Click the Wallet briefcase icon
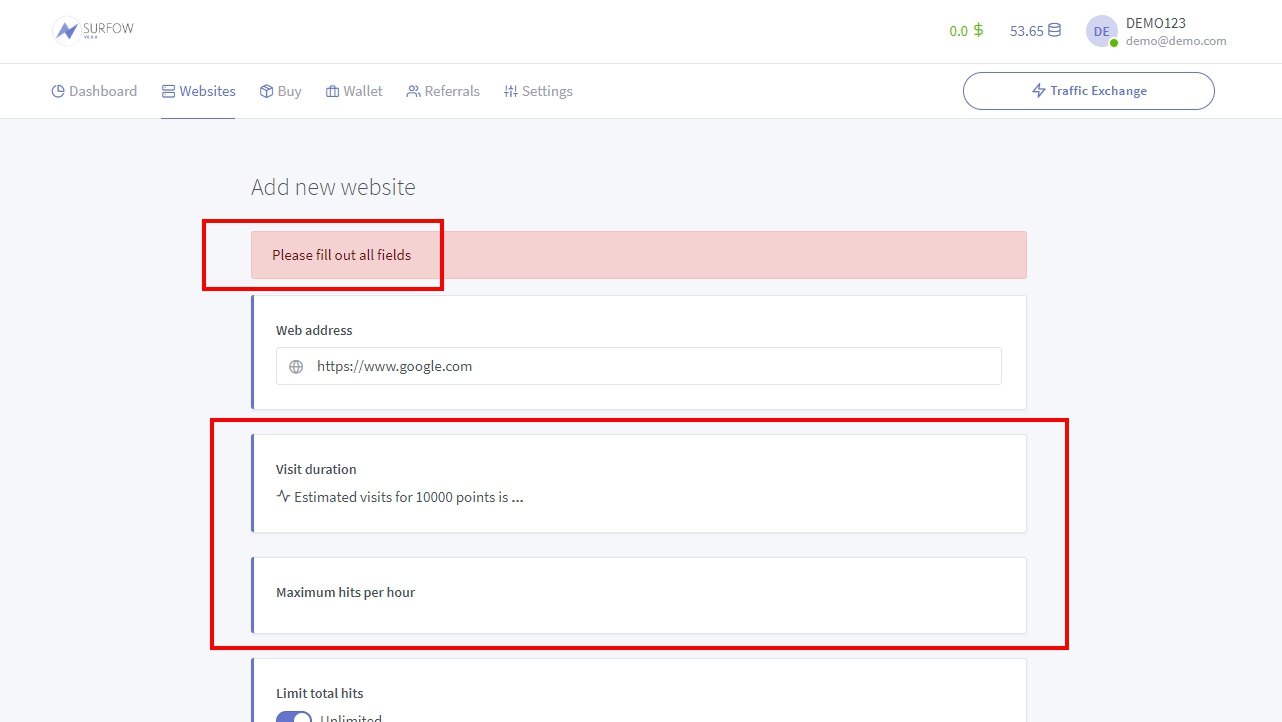Screen dimensions: 1282x722 (x=332, y=91)
